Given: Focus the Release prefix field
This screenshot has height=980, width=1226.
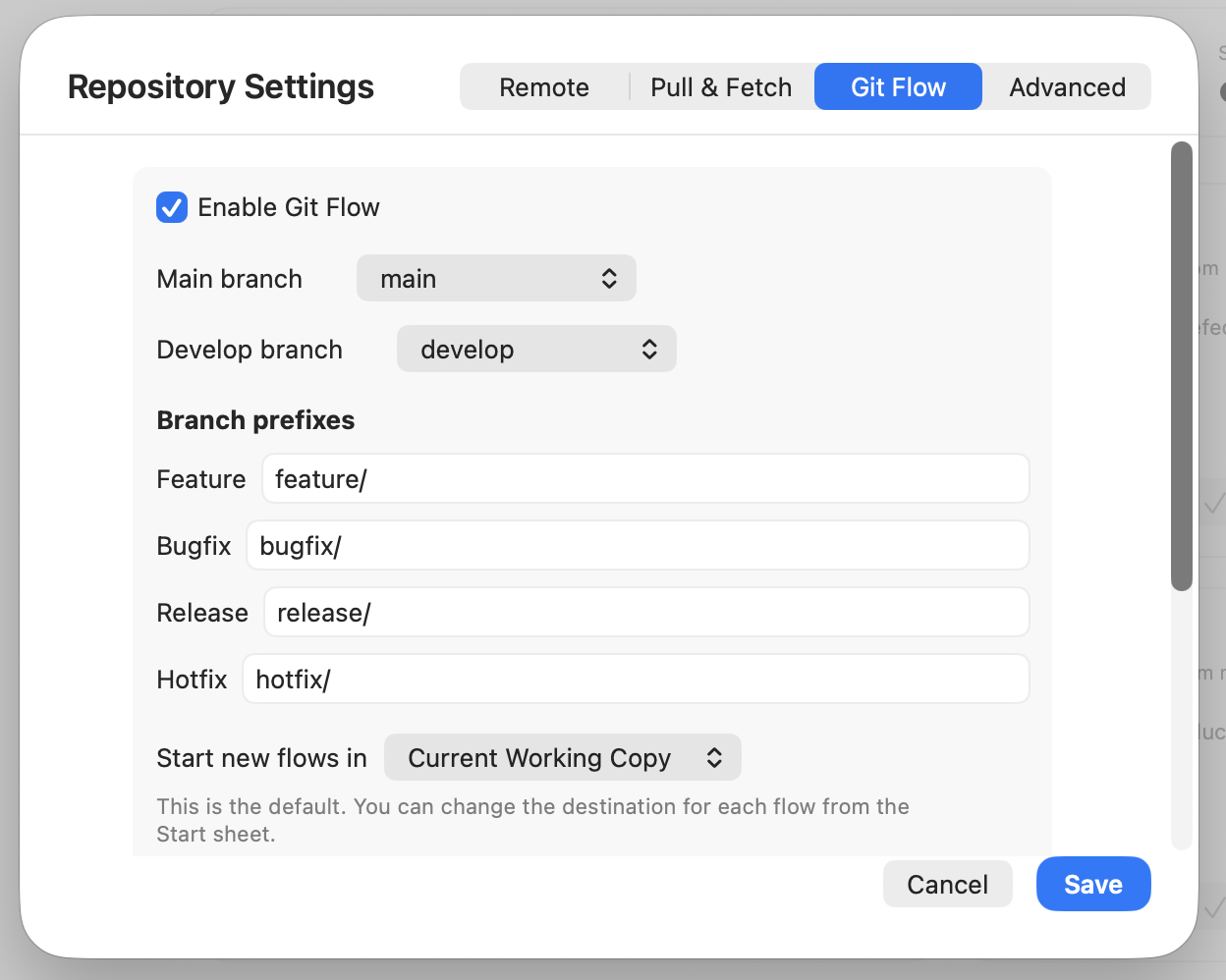Looking at the screenshot, I should coord(646,613).
